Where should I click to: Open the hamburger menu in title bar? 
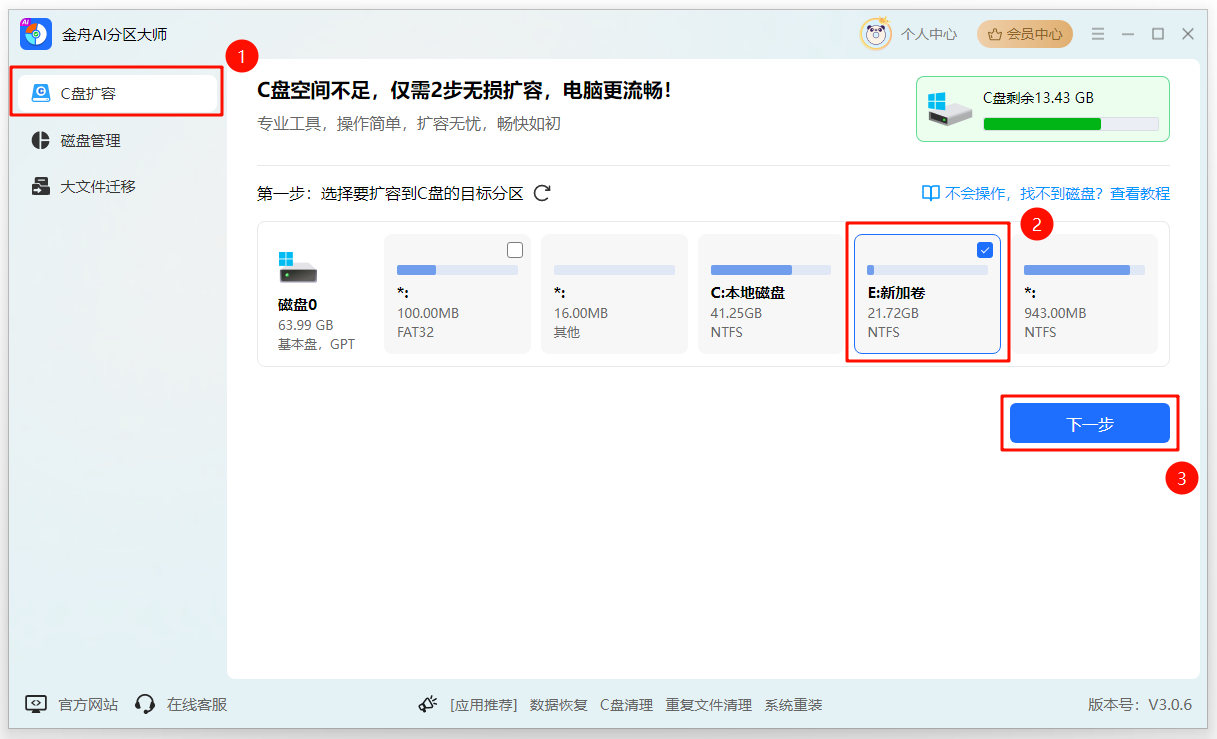pos(1099,34)
